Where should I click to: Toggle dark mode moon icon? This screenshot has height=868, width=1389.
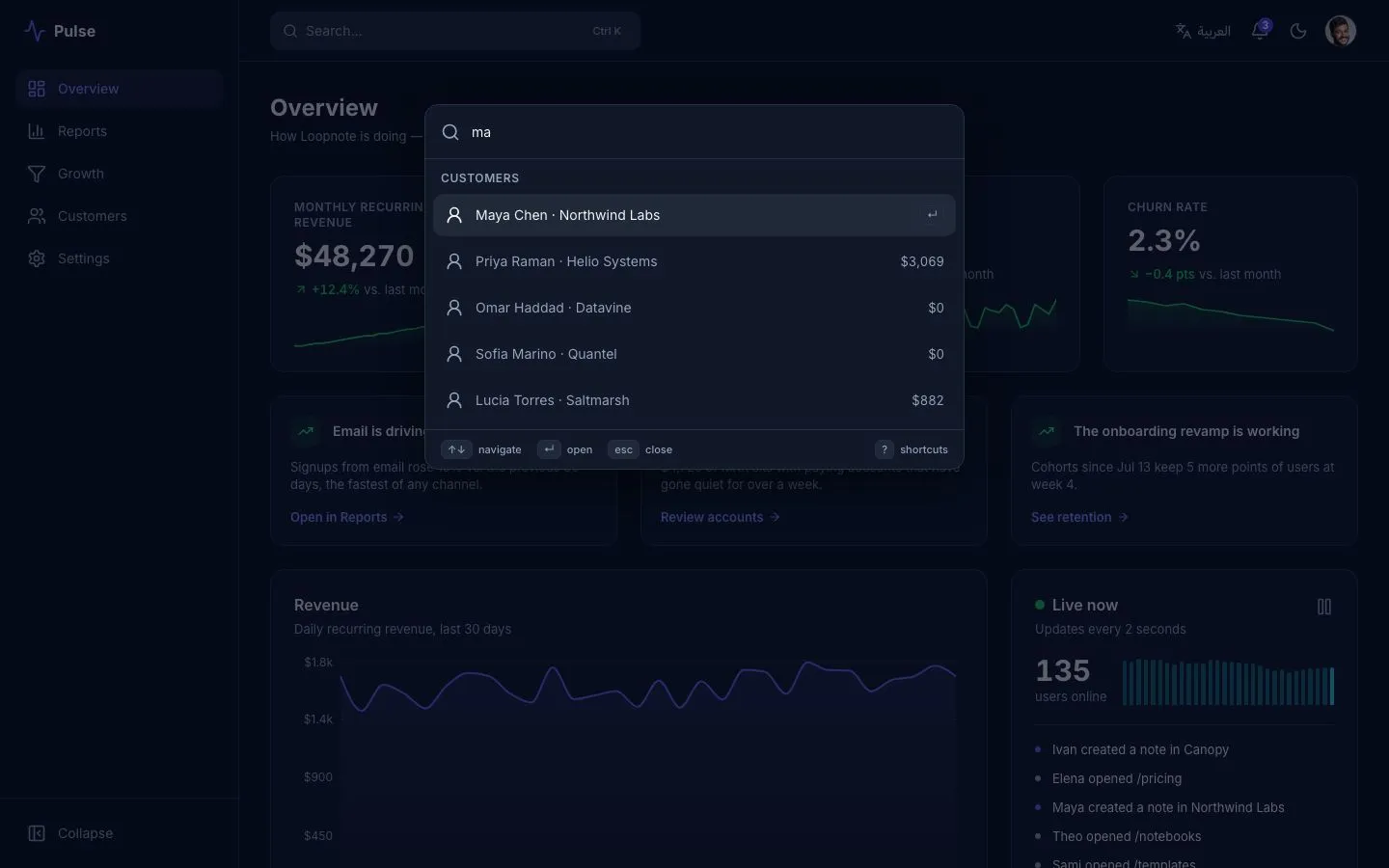coord(1298,31)
